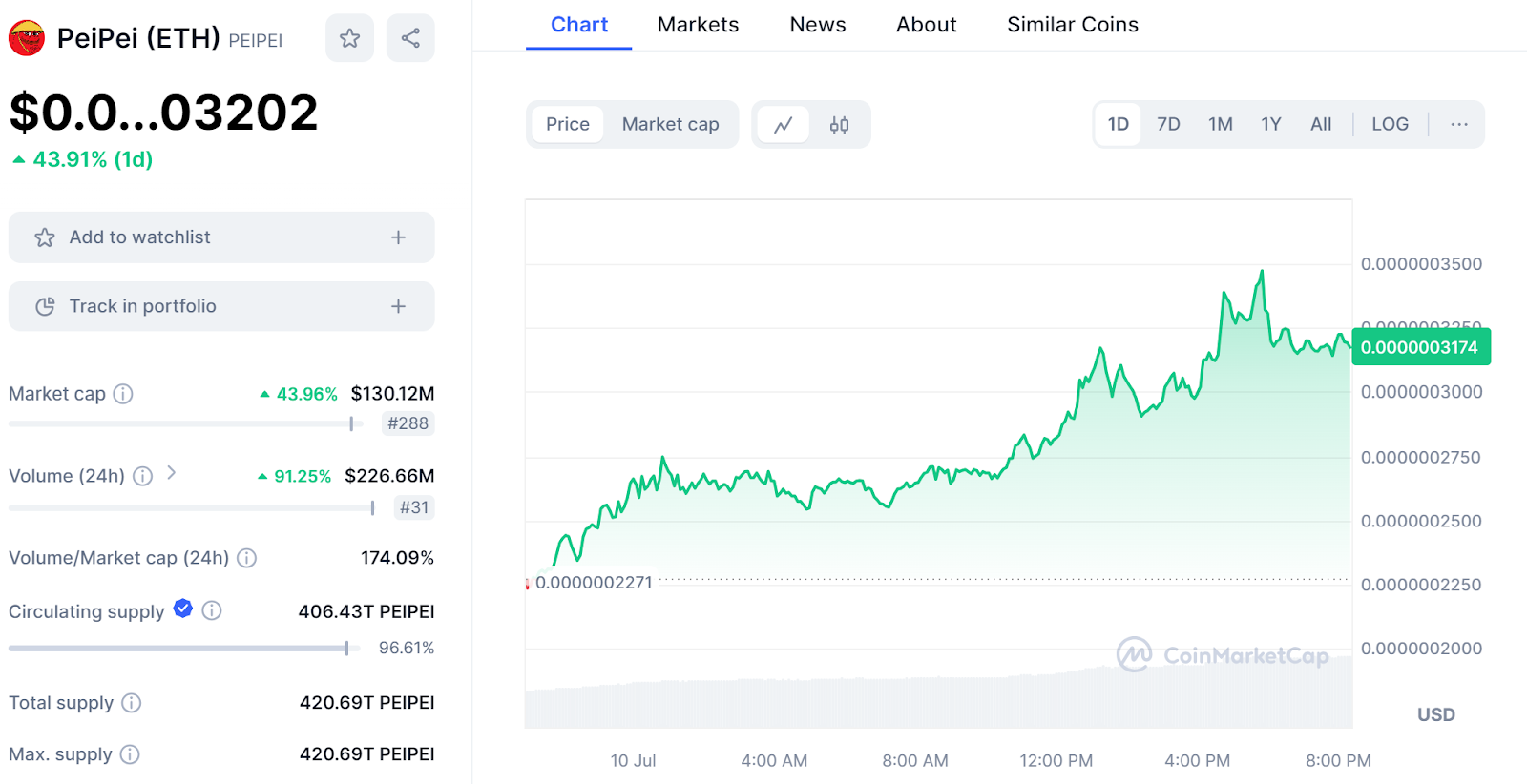
Task: Click the #31 volume rank badge
Action: [414, 507]
